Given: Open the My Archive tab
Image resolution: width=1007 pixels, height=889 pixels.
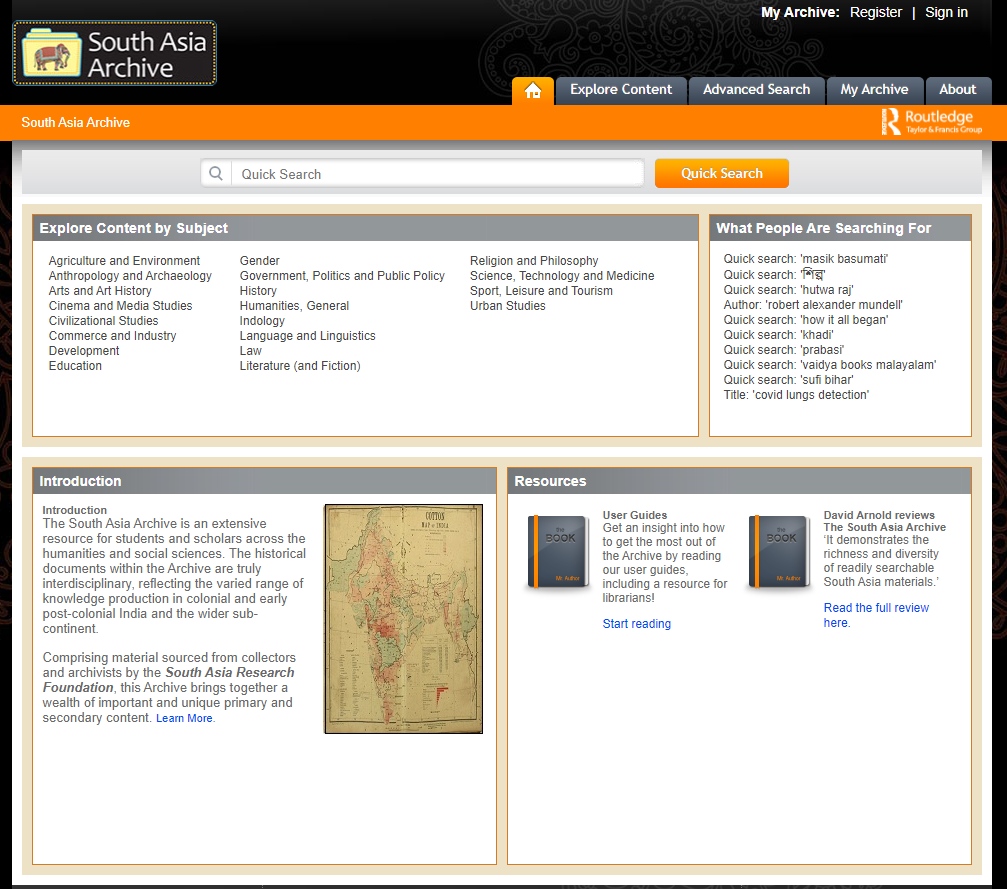Looking at the screenshot, I should [874, 90].
